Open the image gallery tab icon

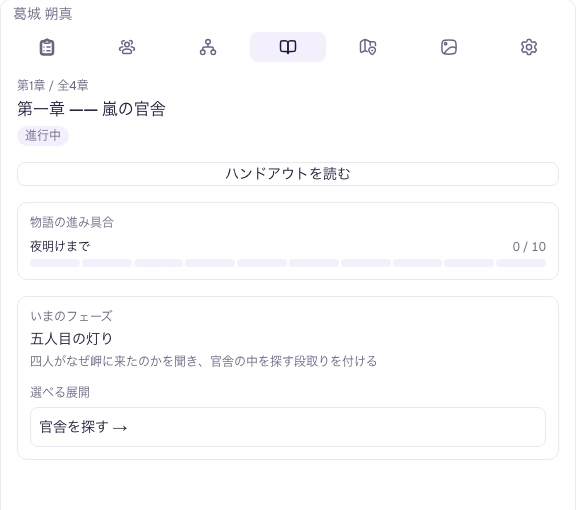pos(449,47)
